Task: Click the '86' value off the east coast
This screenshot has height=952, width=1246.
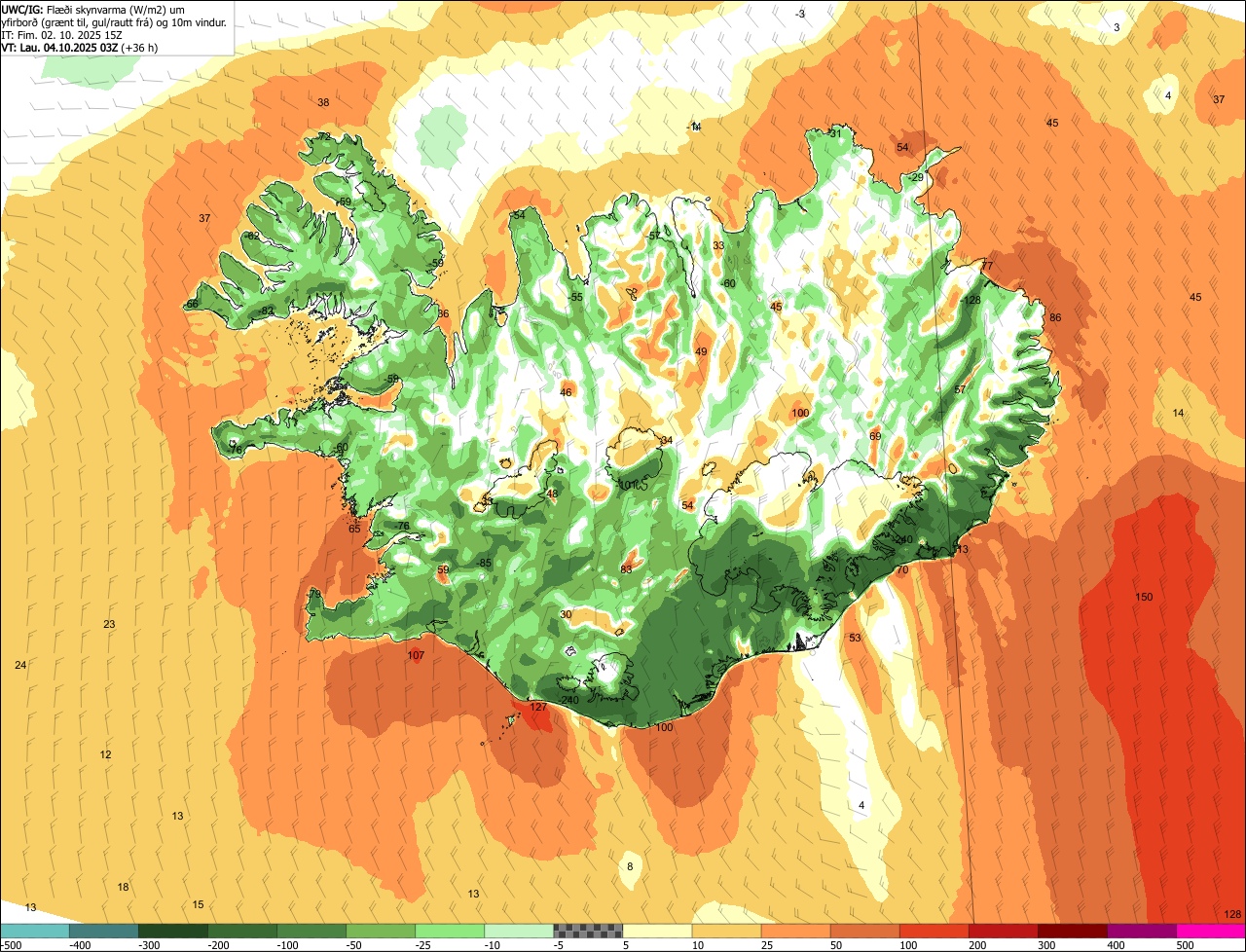Action: 1055,318
